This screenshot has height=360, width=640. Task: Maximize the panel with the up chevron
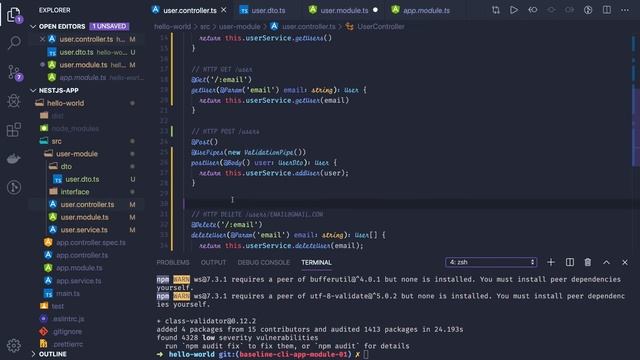coord(607,262)
